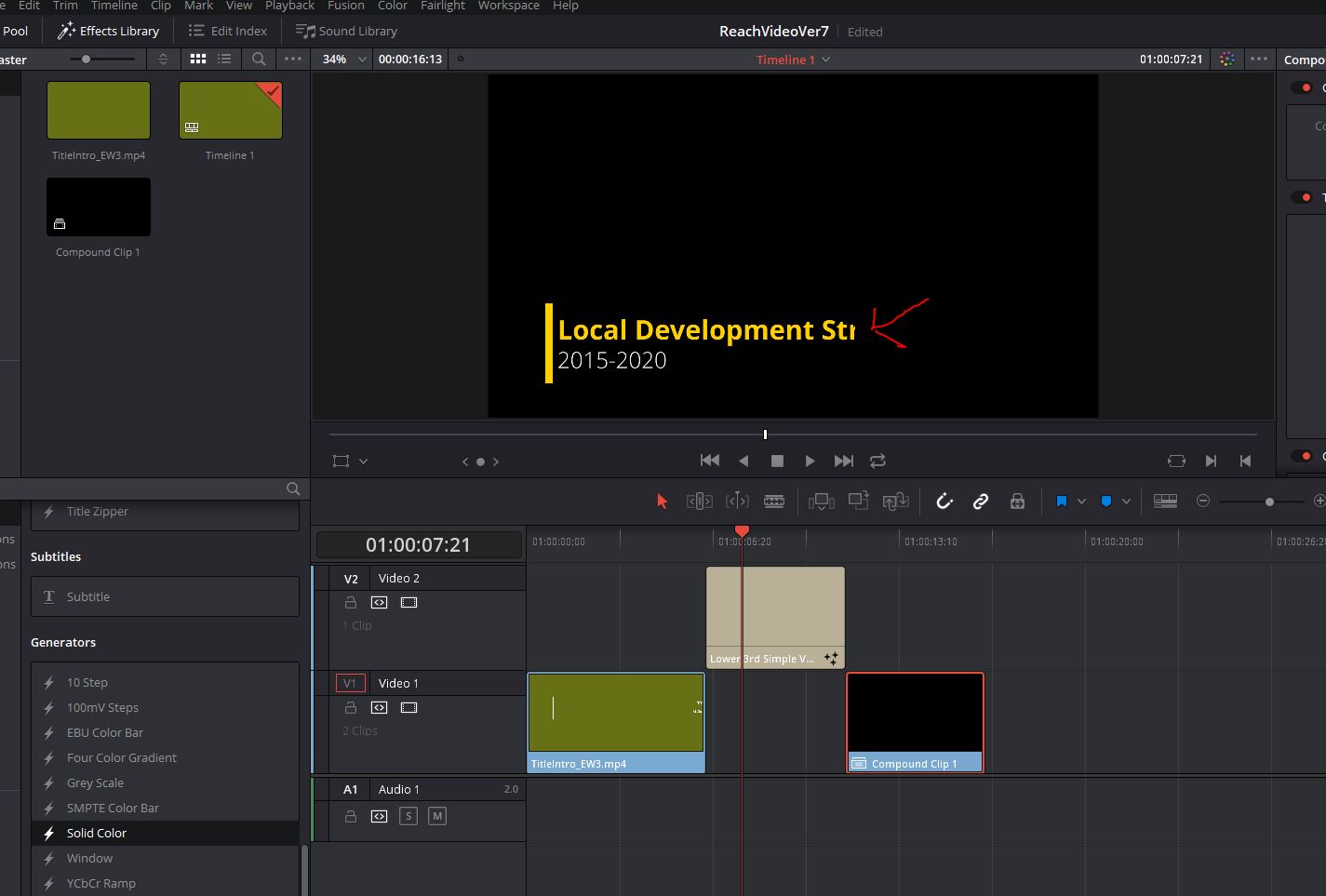Open the Effects Library panel
Screen dimensions: 1326x896
pyautogui.click(x=108, y=31)
